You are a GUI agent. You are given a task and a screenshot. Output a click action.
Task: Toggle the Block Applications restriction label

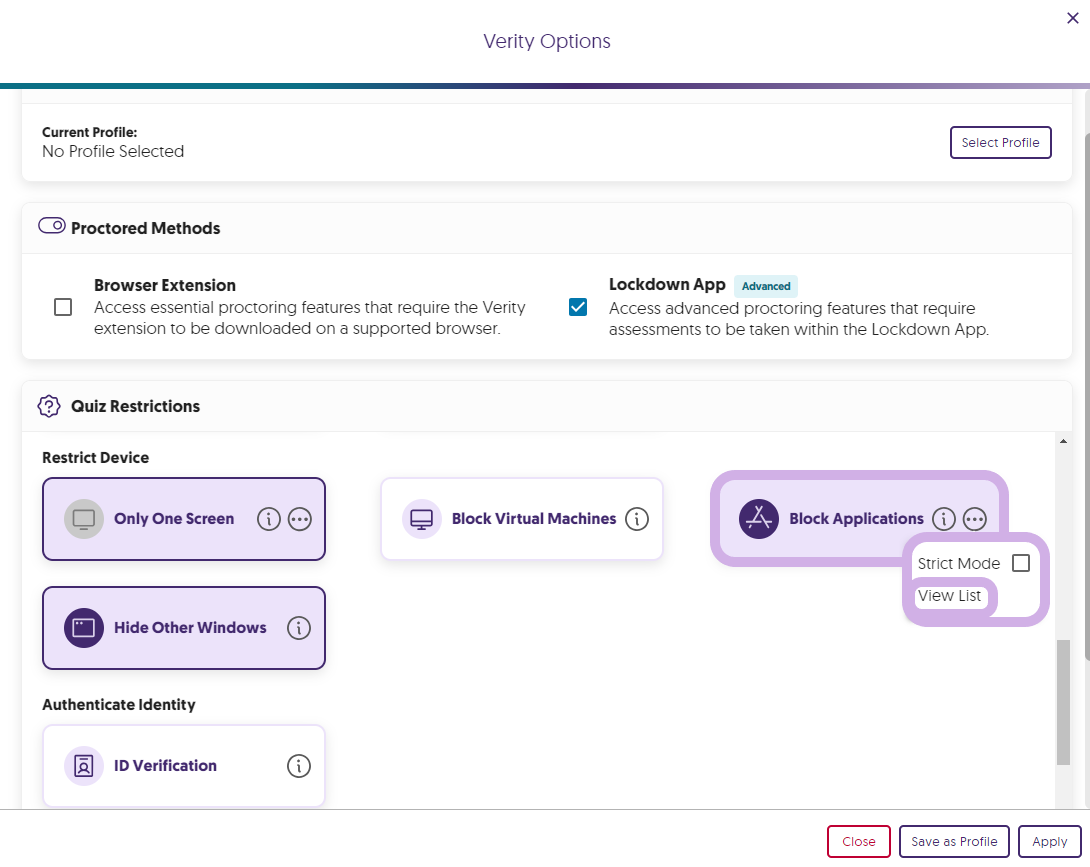click(856, 519)
